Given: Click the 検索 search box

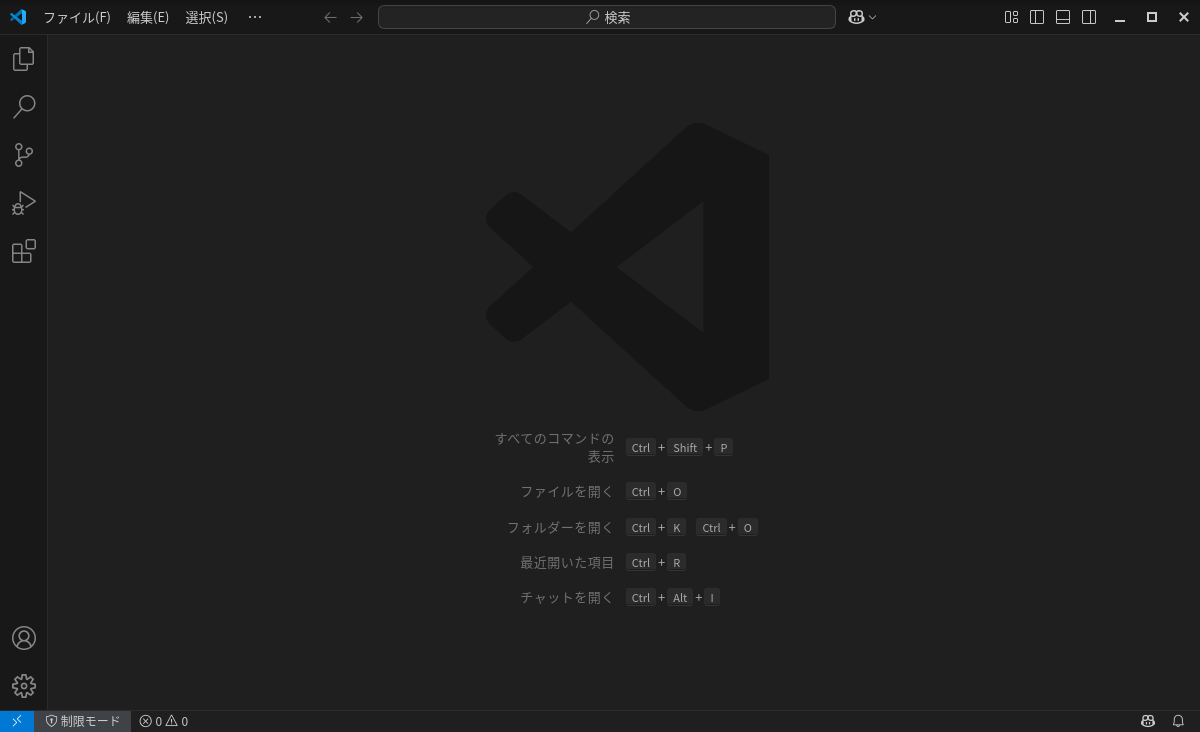Looking at the screenshot, I should pyautogui.click(x=606, y=17).
